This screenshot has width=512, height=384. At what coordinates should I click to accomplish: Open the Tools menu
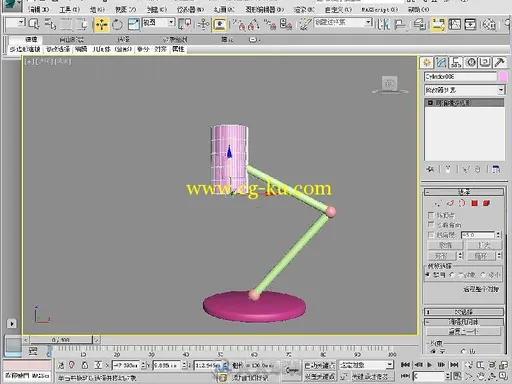tap(69, 10)
